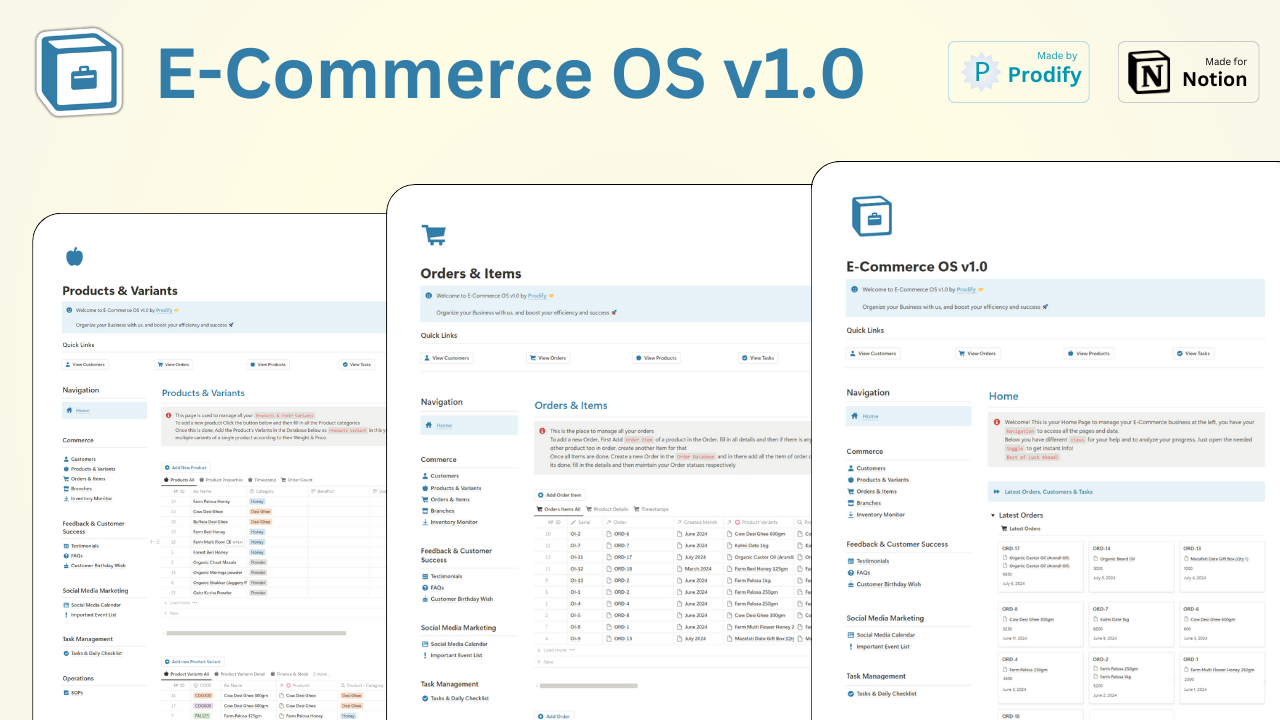Click View Customers on Products & Variants page
Viewport: 1280px width, 720px height.
[85, 364]
